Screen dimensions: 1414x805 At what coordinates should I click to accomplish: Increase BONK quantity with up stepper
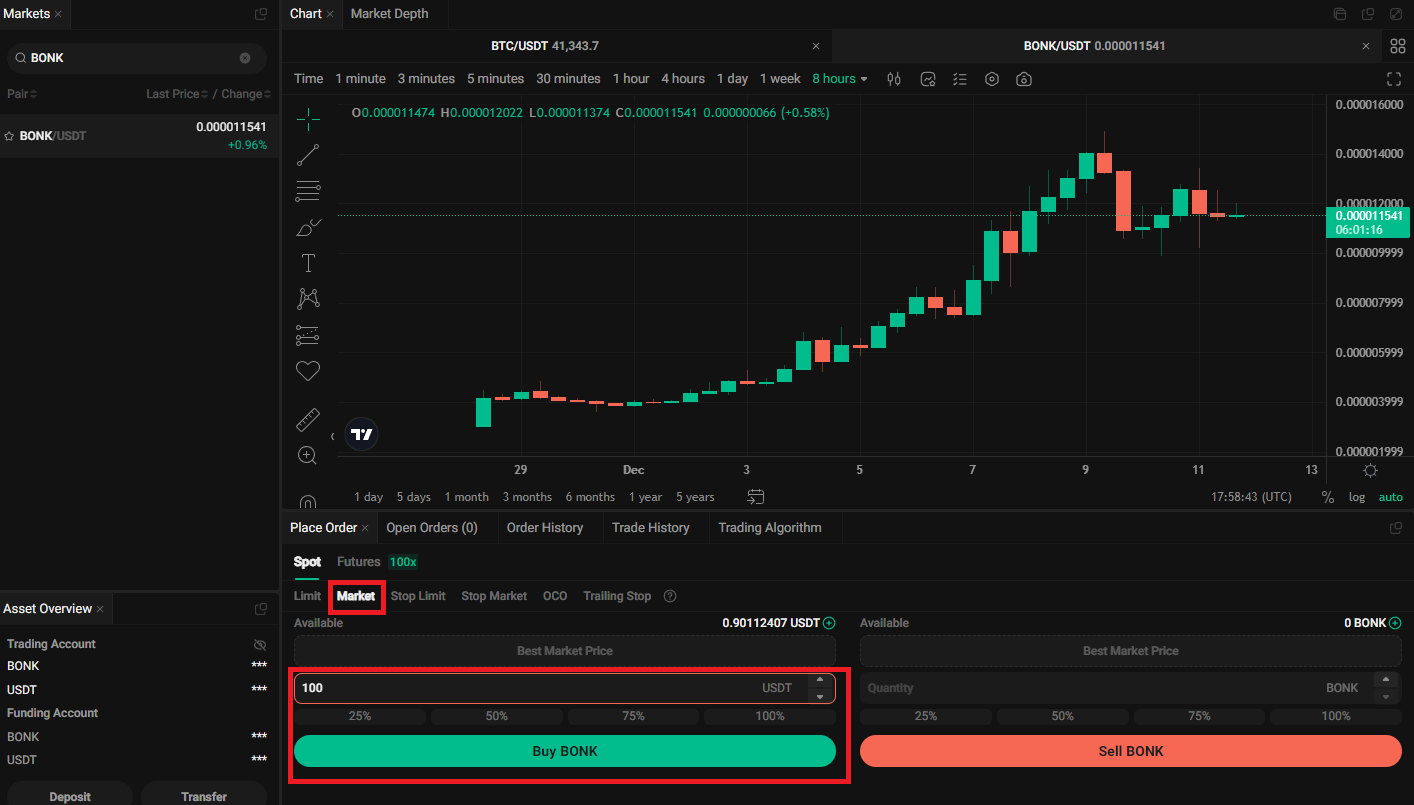tap(1386, 680)
